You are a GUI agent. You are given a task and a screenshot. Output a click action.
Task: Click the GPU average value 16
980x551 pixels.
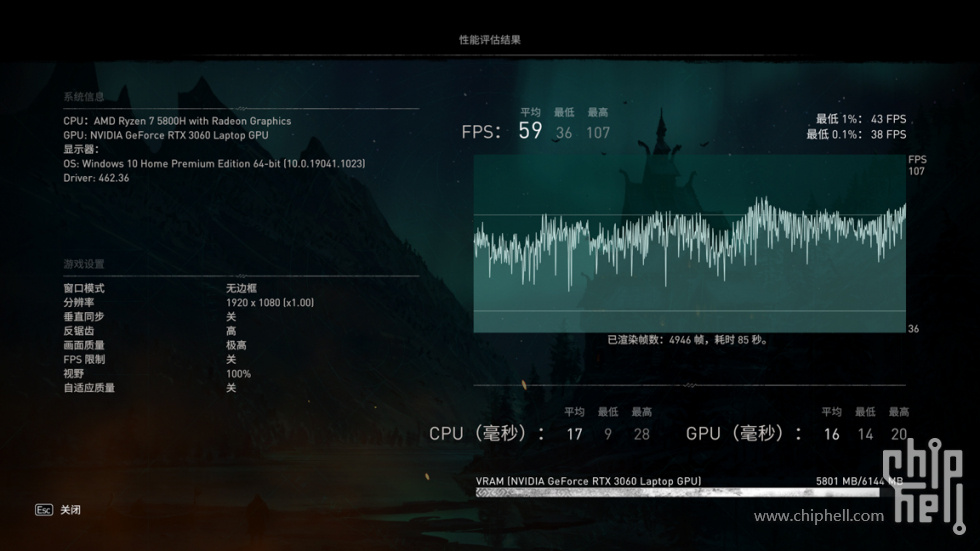pos(831,434)
